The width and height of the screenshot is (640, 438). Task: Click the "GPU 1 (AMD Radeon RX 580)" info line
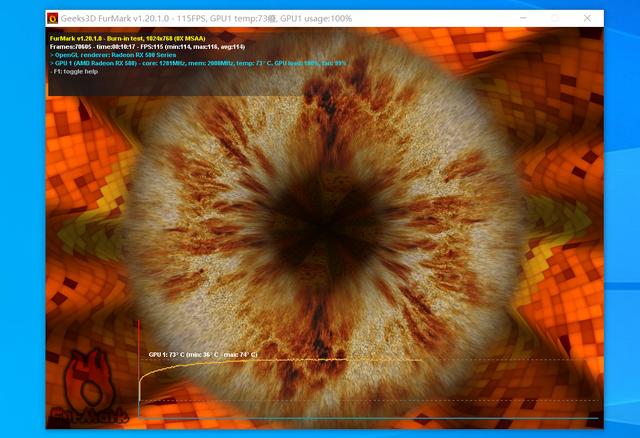pos(198,63)
